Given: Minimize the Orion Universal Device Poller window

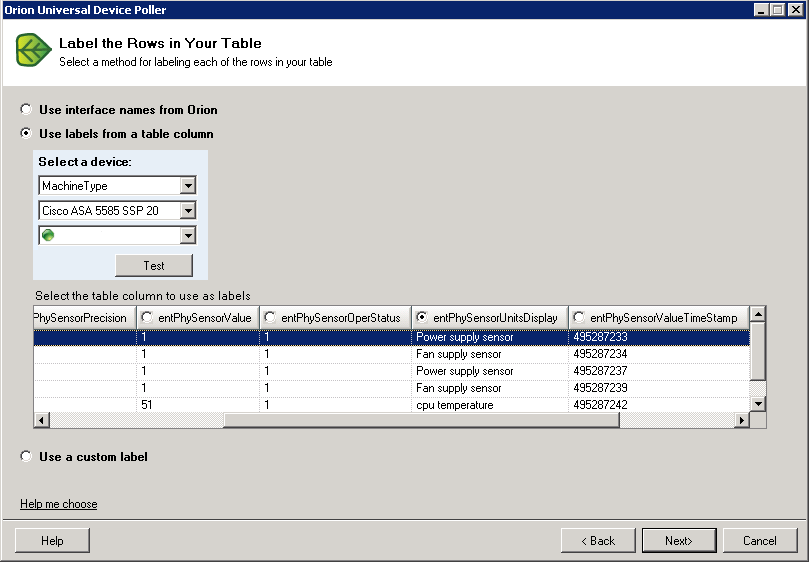Looking at the screenshot, I should click(x=761, y=10).
